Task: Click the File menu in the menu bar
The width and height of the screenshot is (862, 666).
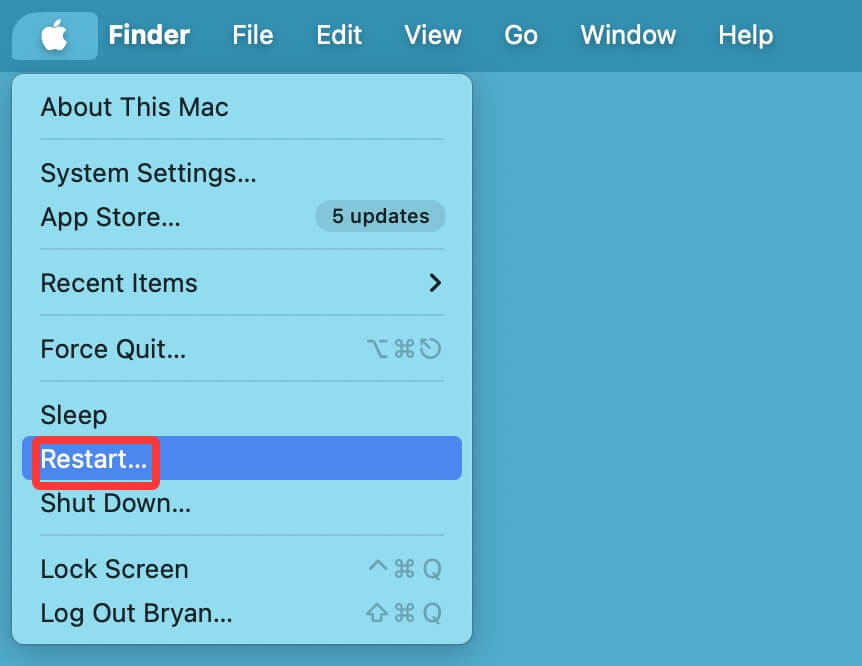Action: coord(252,35)
